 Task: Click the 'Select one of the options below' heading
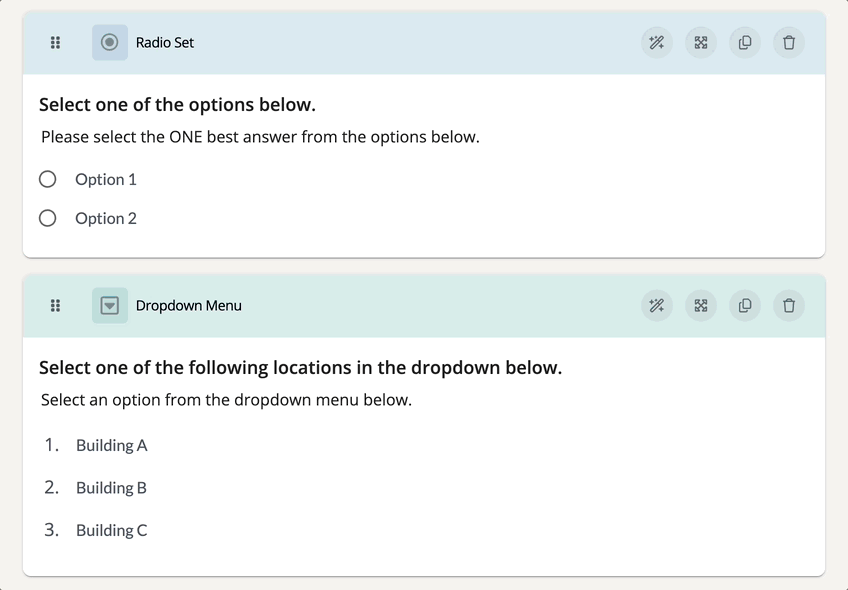click(x=177, y=105)
